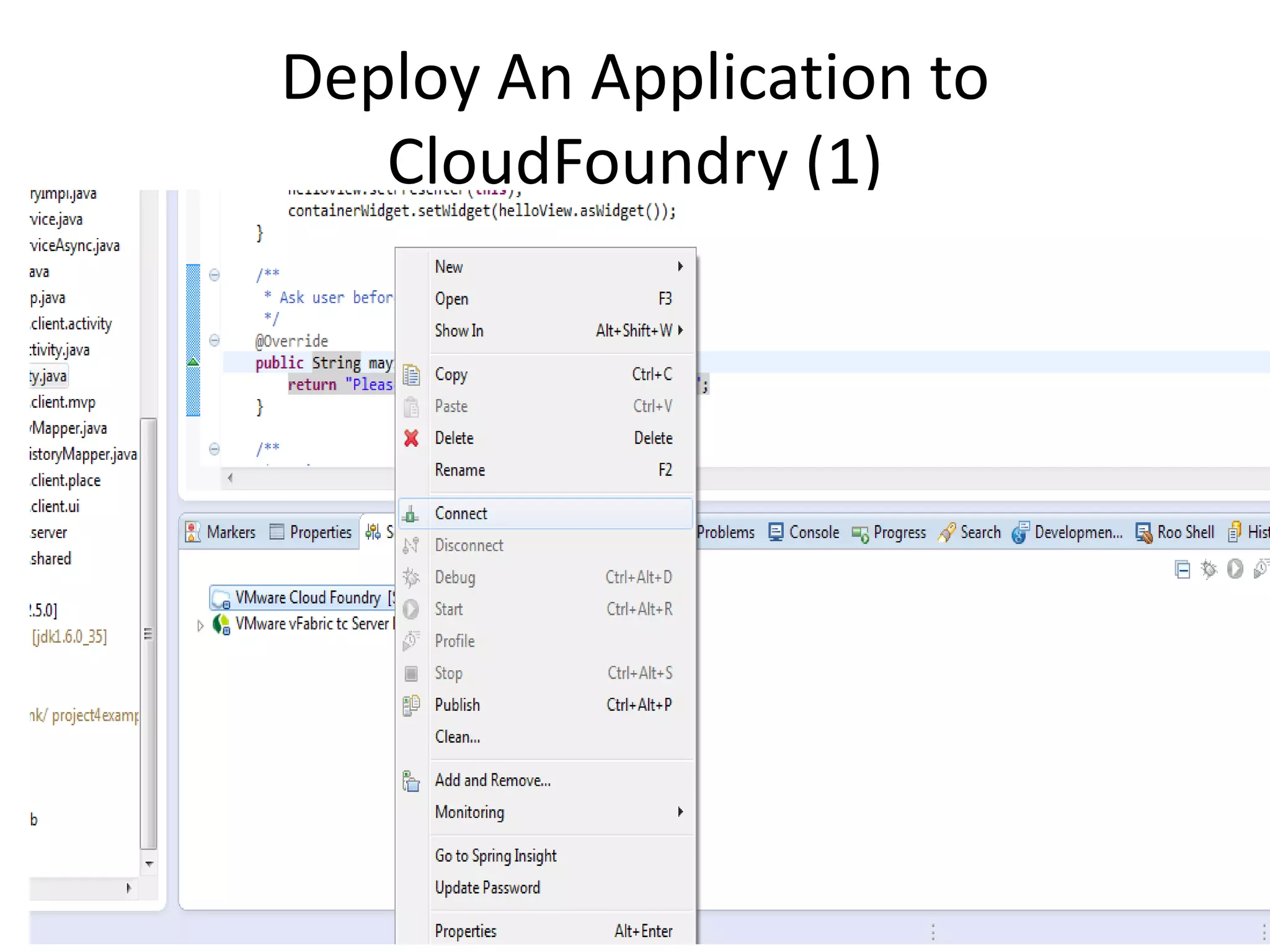Select New in the context menu

pos(545,267)
